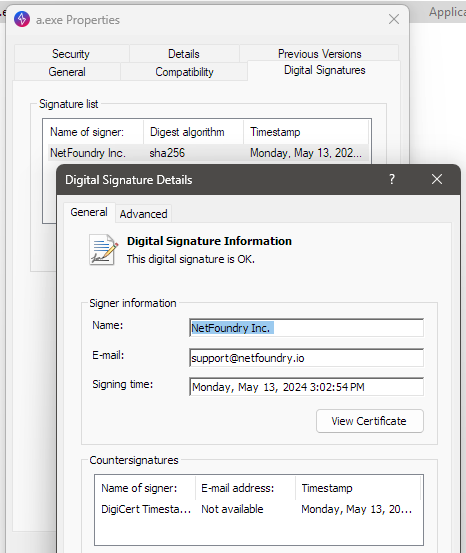The height and width of the screenshot is (553, 466).
Task: Select the DigiCert Timestamp countersignature row
Action: 259,509
